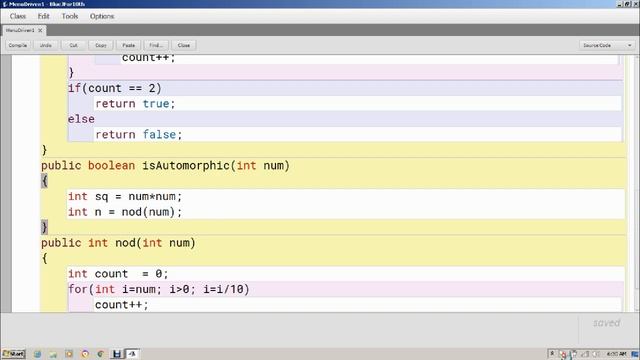Click the 'saved' status indicator

pyautogui.click(x=607, y=323)
